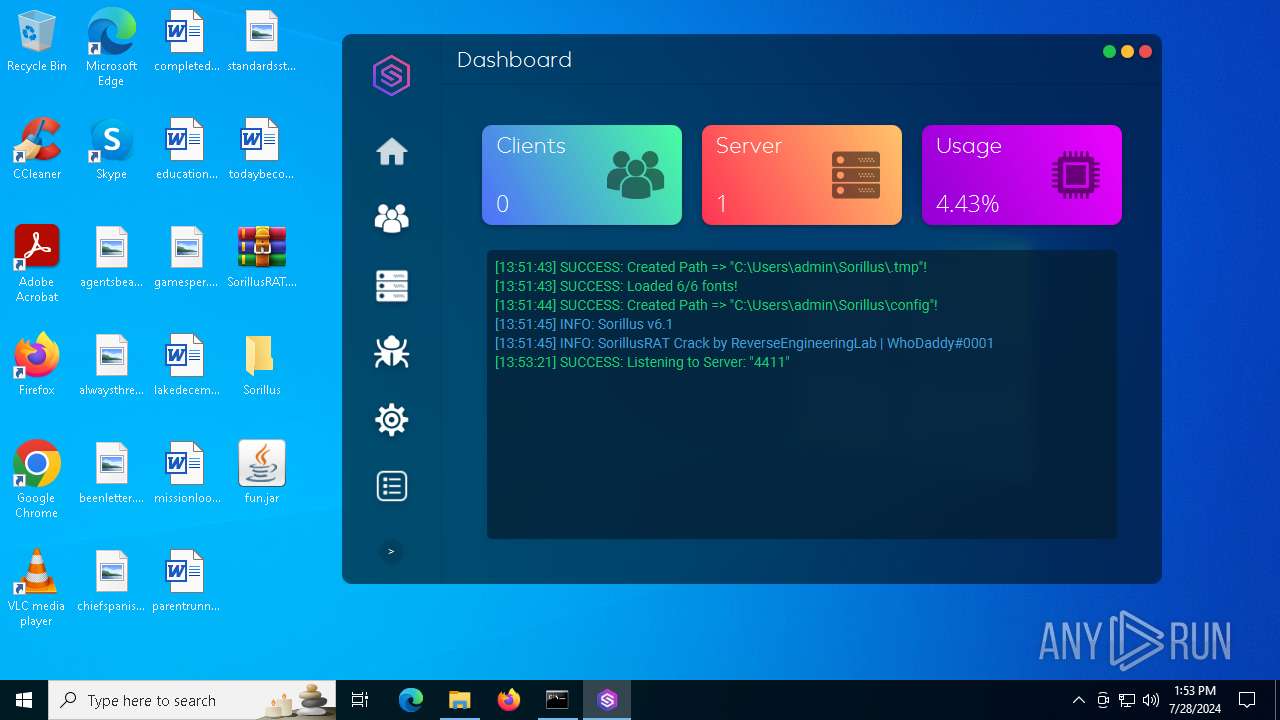Screen dimensions: 1280x720
Task: Select the lakedecem Word document icon
Action: [x=187, y=365]
